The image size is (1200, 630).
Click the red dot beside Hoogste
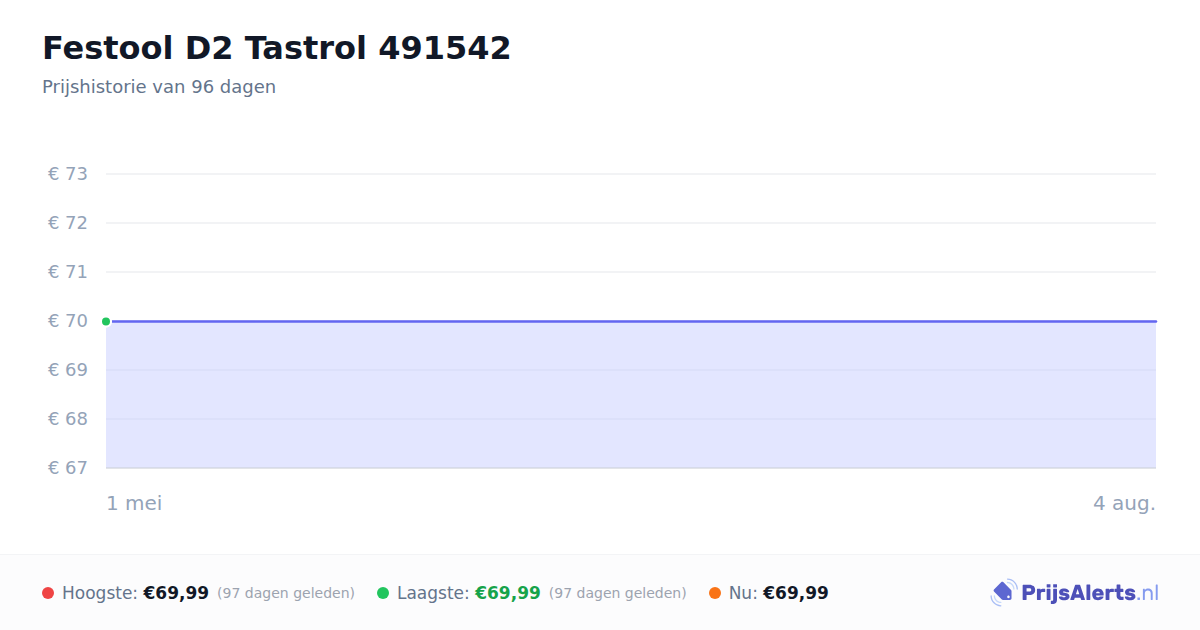(48, 593)
